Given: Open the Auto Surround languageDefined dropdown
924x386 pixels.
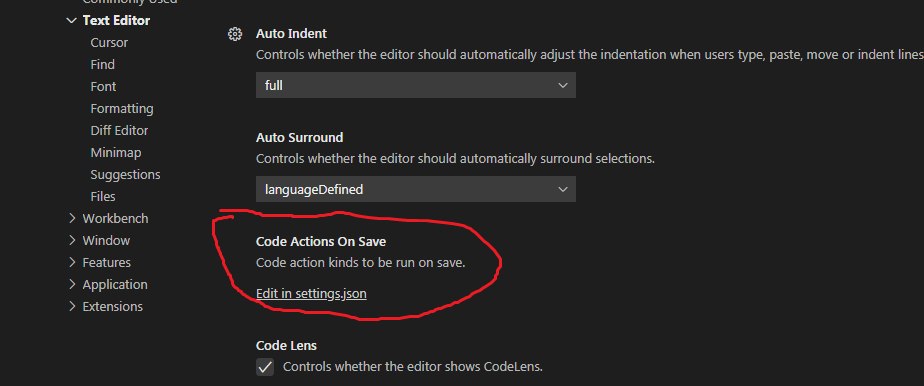Looking at the screenshot, I should pyautogui.click(x=415, y=189).
